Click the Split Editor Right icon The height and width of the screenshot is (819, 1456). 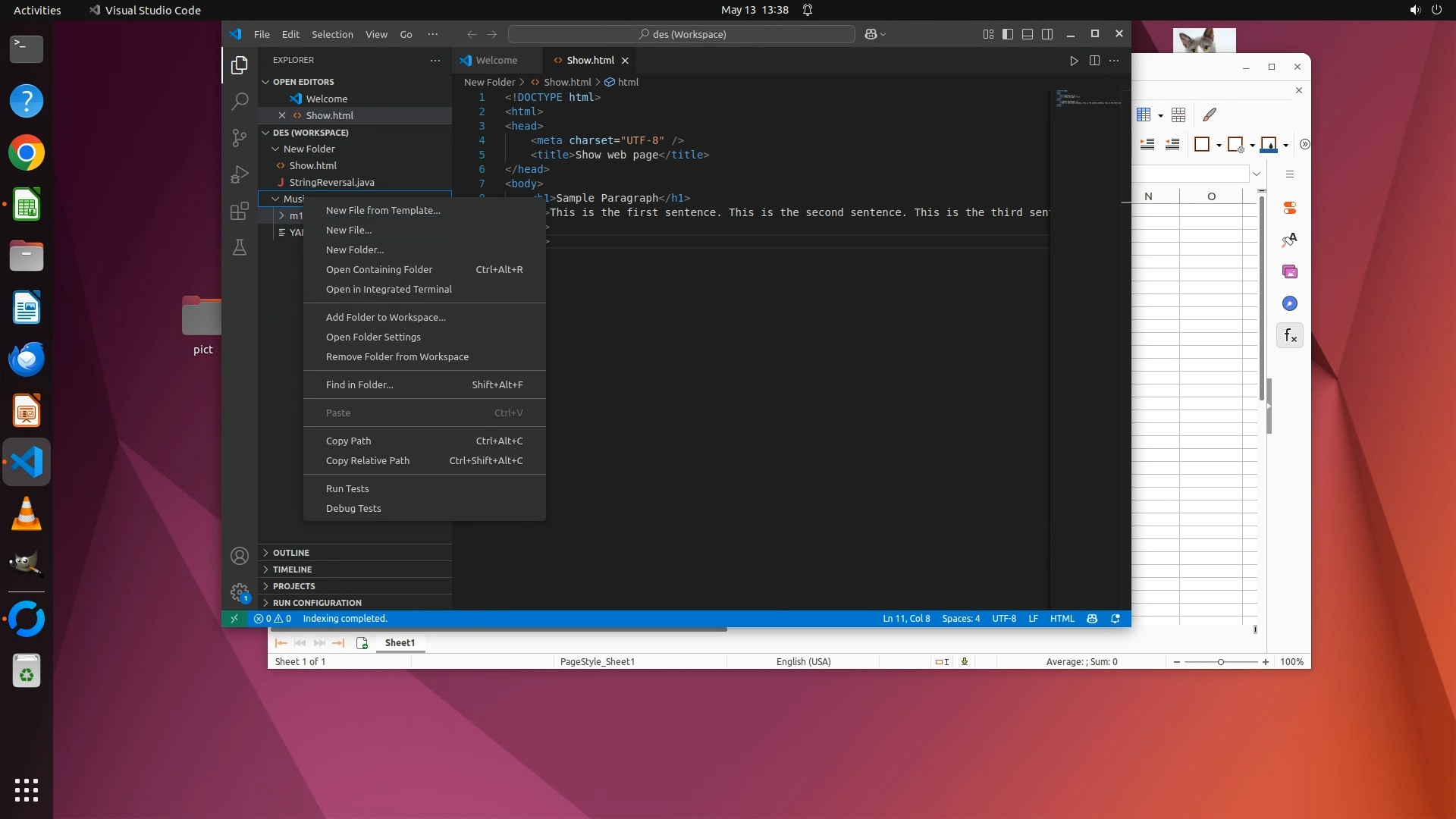click(x=1094, y=61)
